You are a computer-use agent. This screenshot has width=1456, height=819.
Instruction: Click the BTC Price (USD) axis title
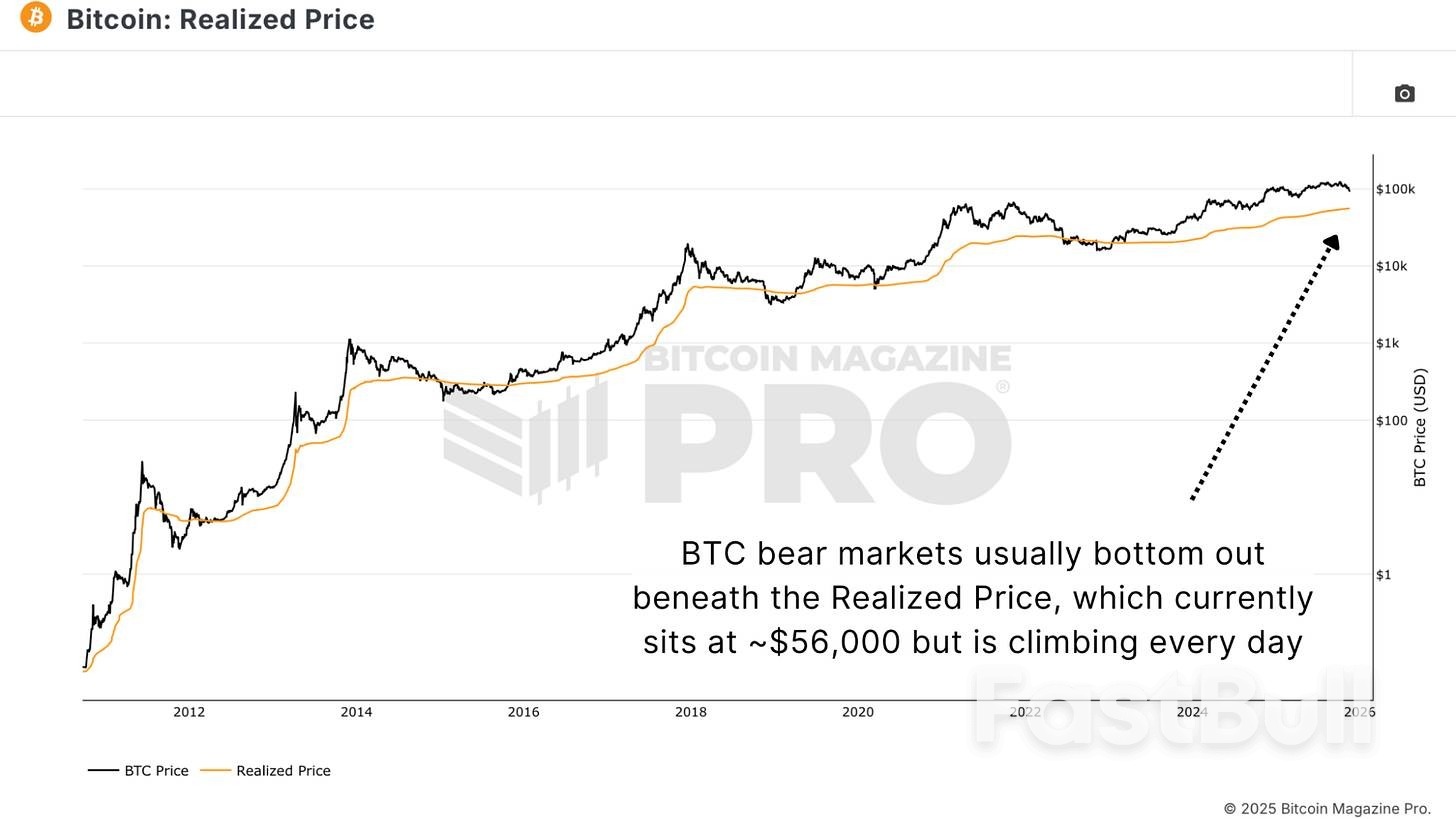coord(1420,428)
